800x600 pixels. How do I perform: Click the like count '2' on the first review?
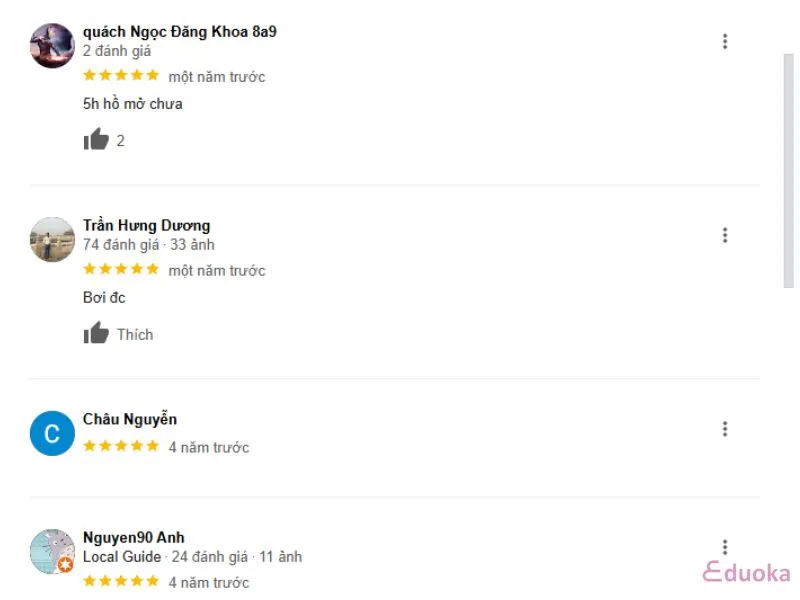[119, 140]
